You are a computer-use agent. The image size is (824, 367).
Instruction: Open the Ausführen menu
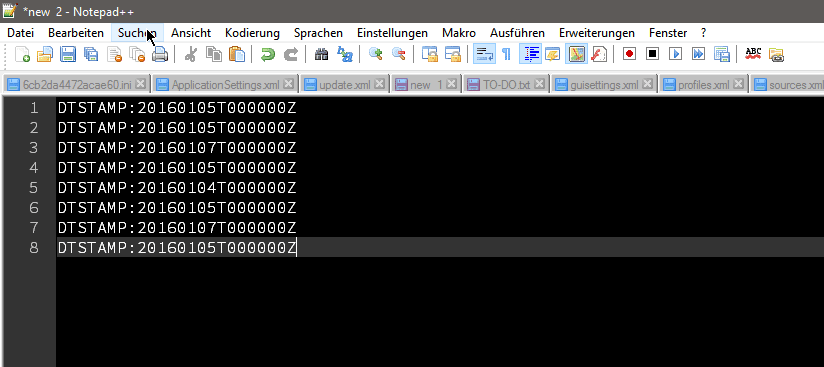pyautogui.click(x=518, y=33)
